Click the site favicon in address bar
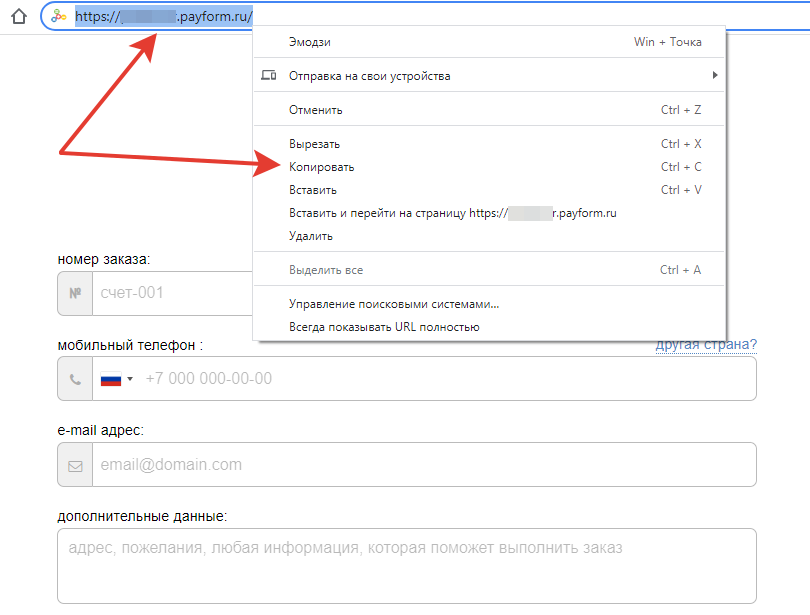 point(59,17)
